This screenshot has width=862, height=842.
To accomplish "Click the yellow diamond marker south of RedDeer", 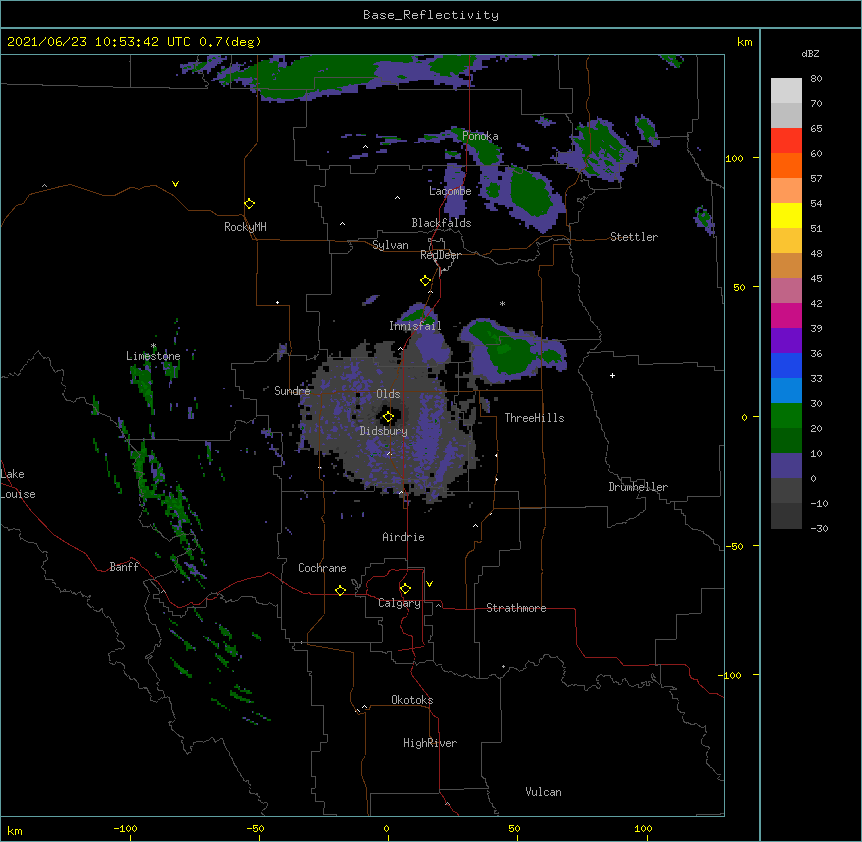I will tap(426, 281).
